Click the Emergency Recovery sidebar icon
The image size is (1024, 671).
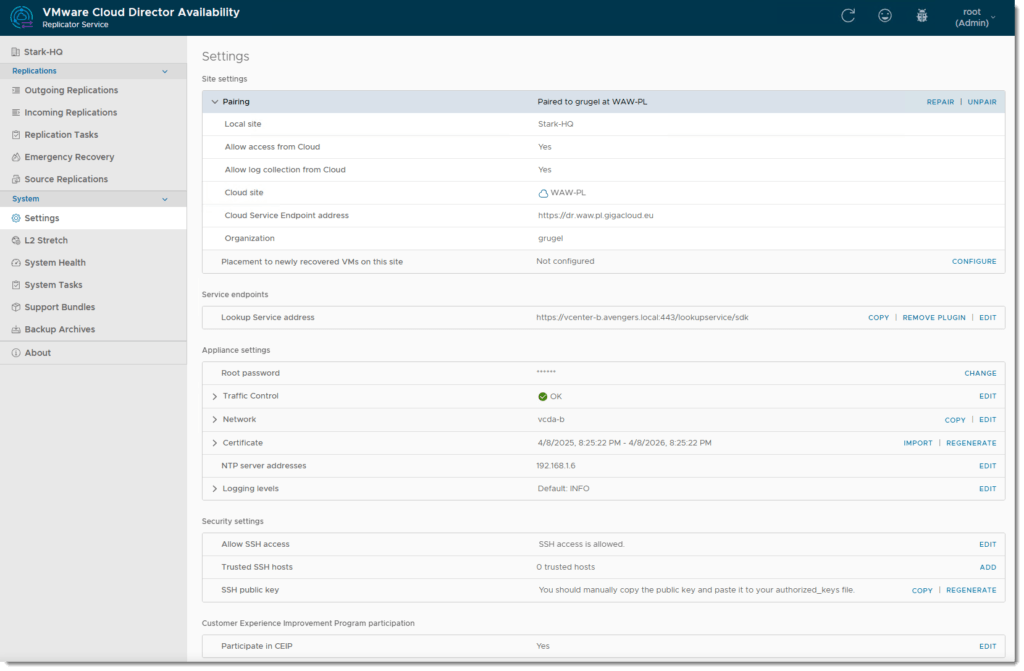[x=16, y=157]
